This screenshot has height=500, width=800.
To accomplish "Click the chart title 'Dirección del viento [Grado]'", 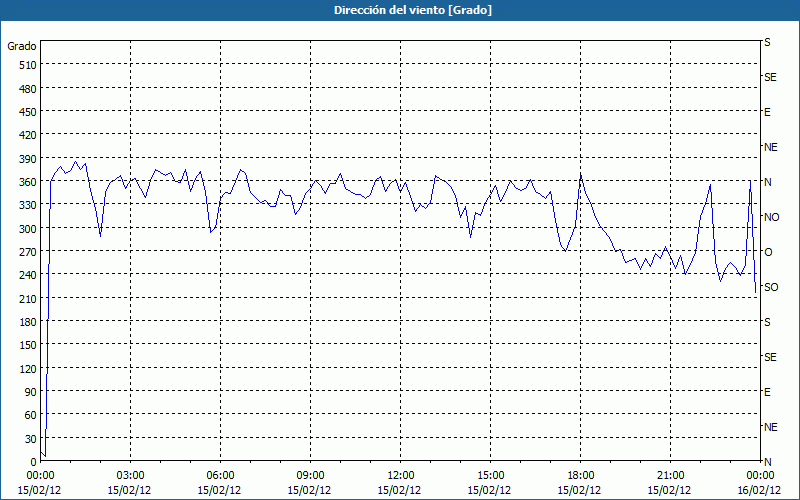I will coord(413,10).
